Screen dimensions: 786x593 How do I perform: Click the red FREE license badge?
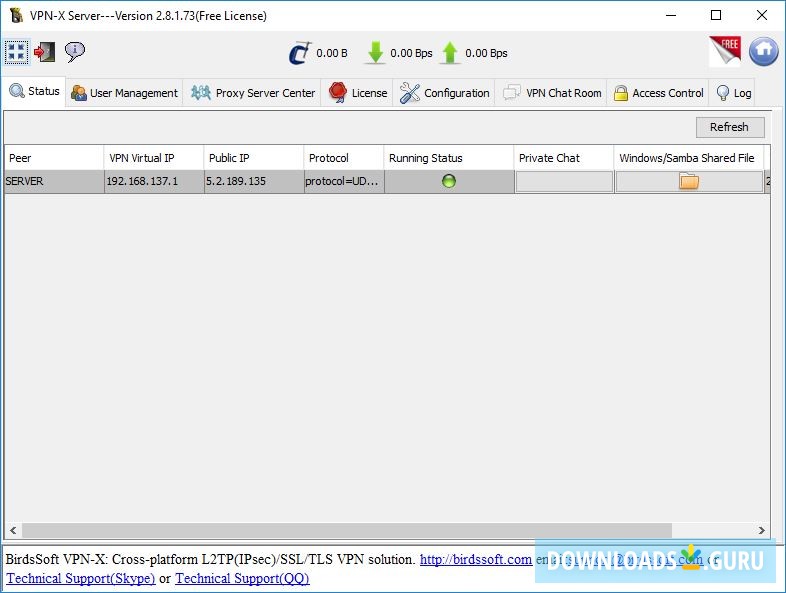[725, 51]
